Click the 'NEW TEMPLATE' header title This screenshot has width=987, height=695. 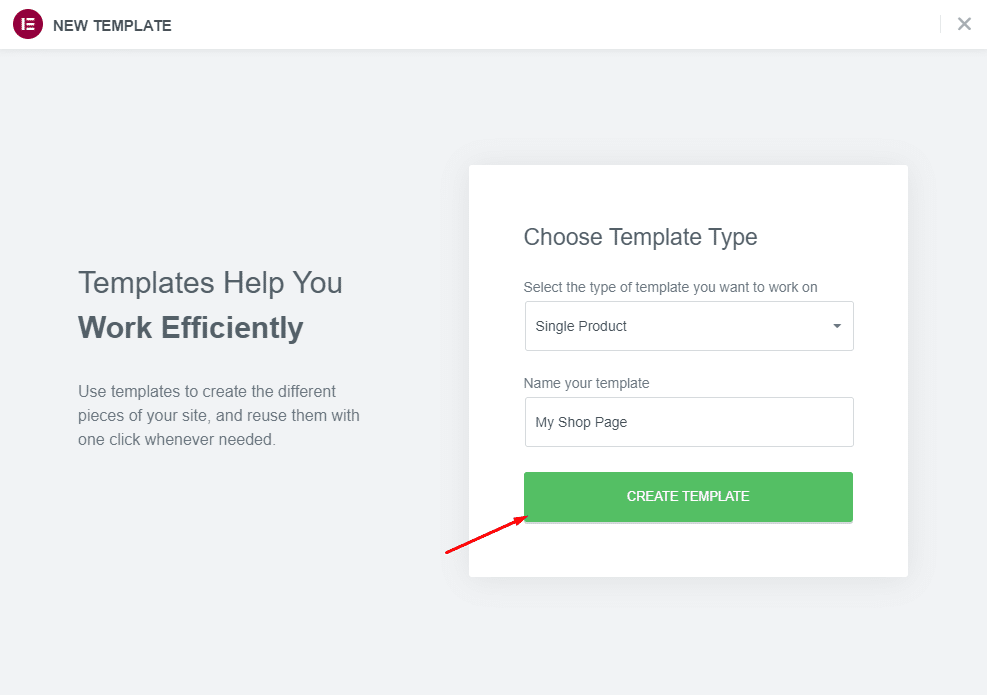112,26
